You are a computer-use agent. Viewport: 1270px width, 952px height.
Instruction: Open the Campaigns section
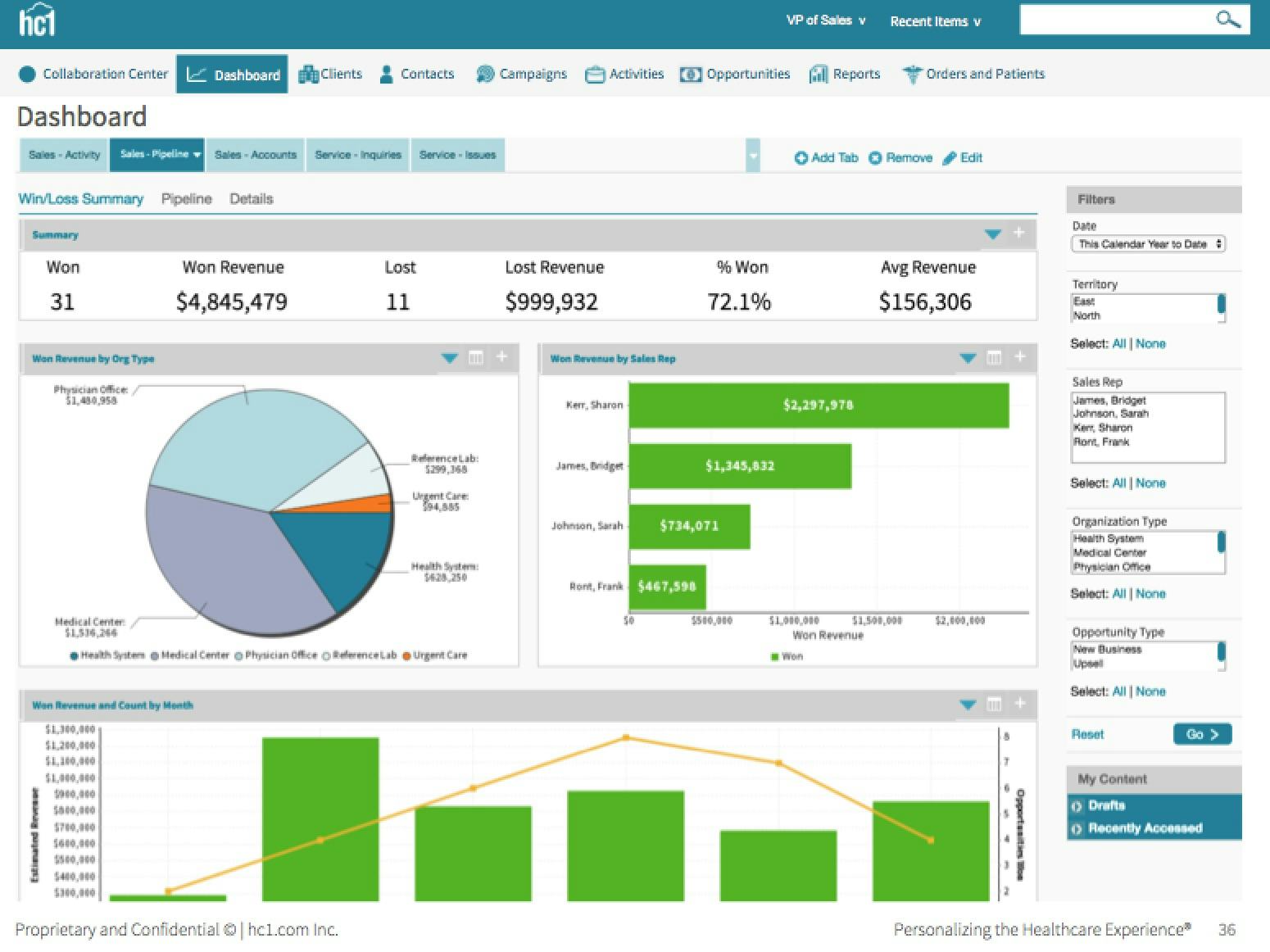(531, 74)
